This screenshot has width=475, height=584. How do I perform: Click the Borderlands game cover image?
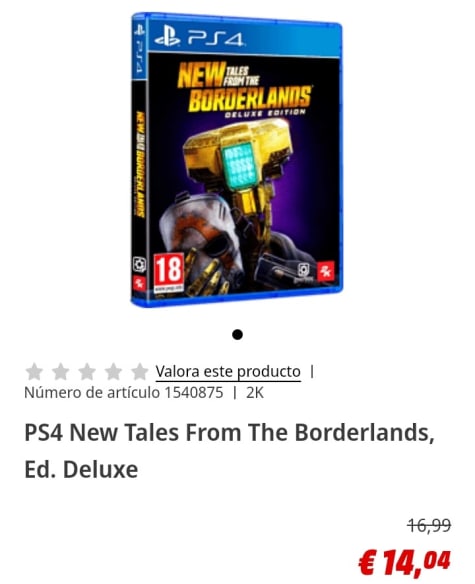(x=237, y=159)
